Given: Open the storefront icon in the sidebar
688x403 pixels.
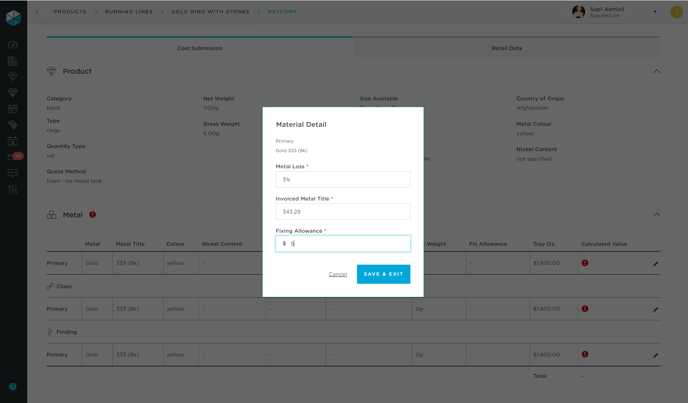Looking at the screenshot, I should pos(13,108).
